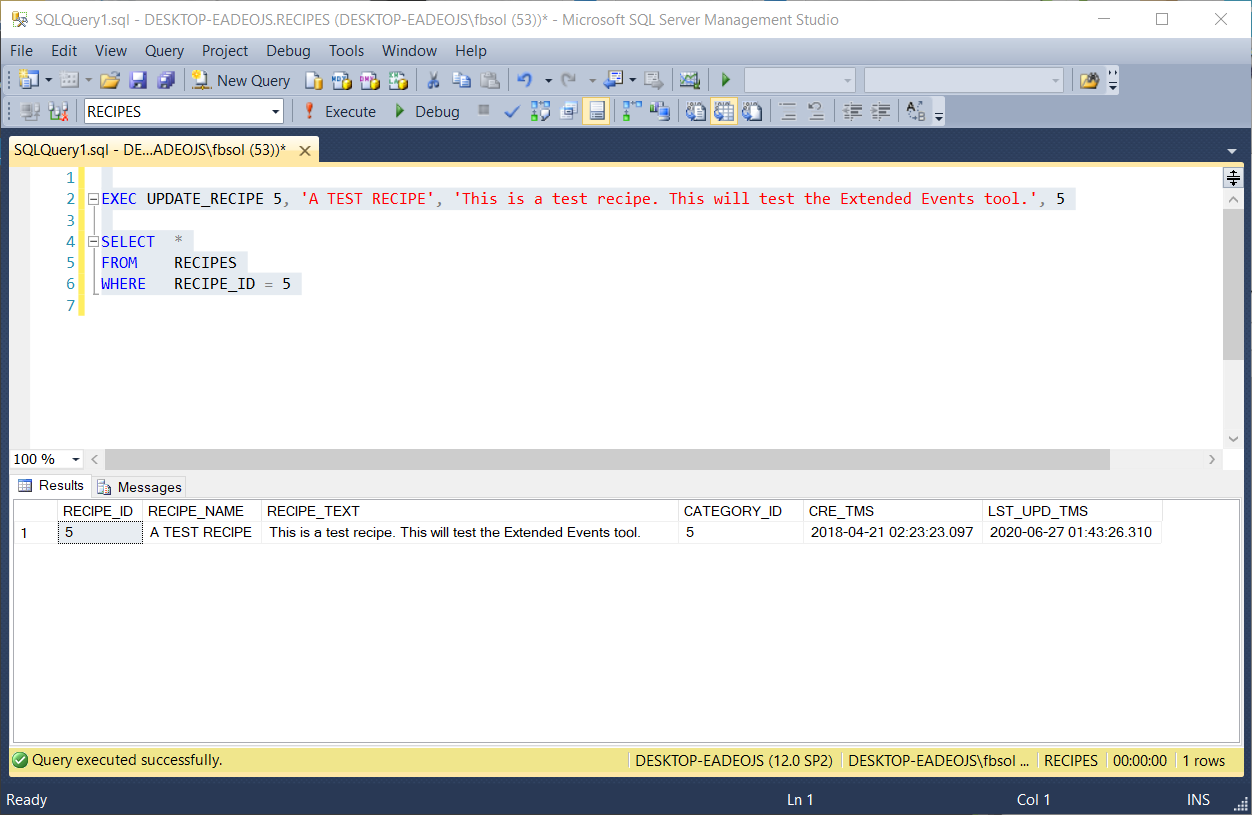Viewport: 1252px width, 815px height.
Task: Toggle Include Client Statistics
Action: 659,111
